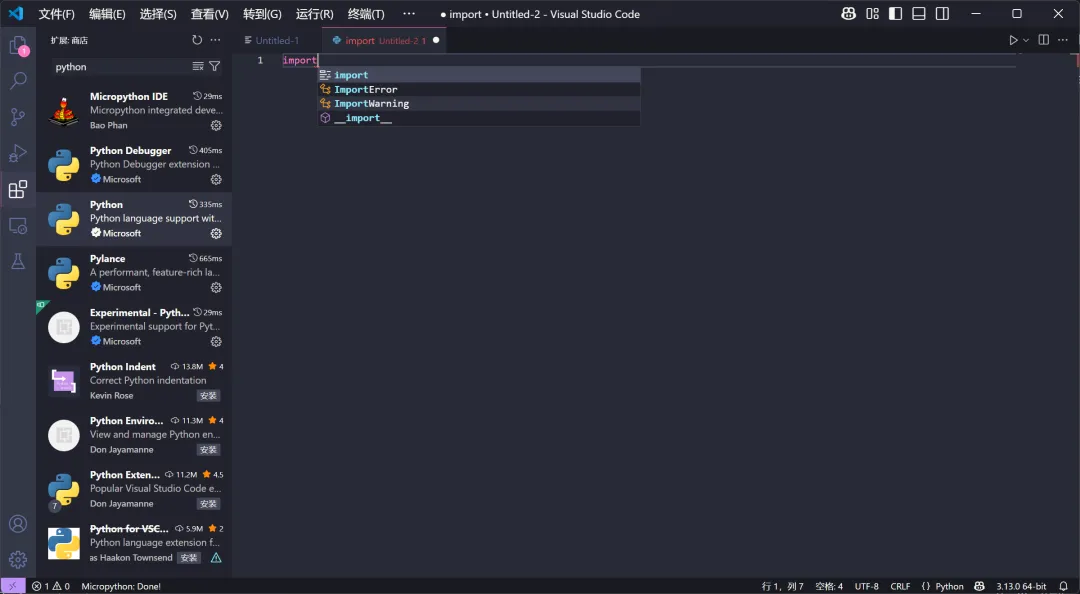Open customize layout button
This screenshot has height=594, width=1080.
(x=873, y=14)
